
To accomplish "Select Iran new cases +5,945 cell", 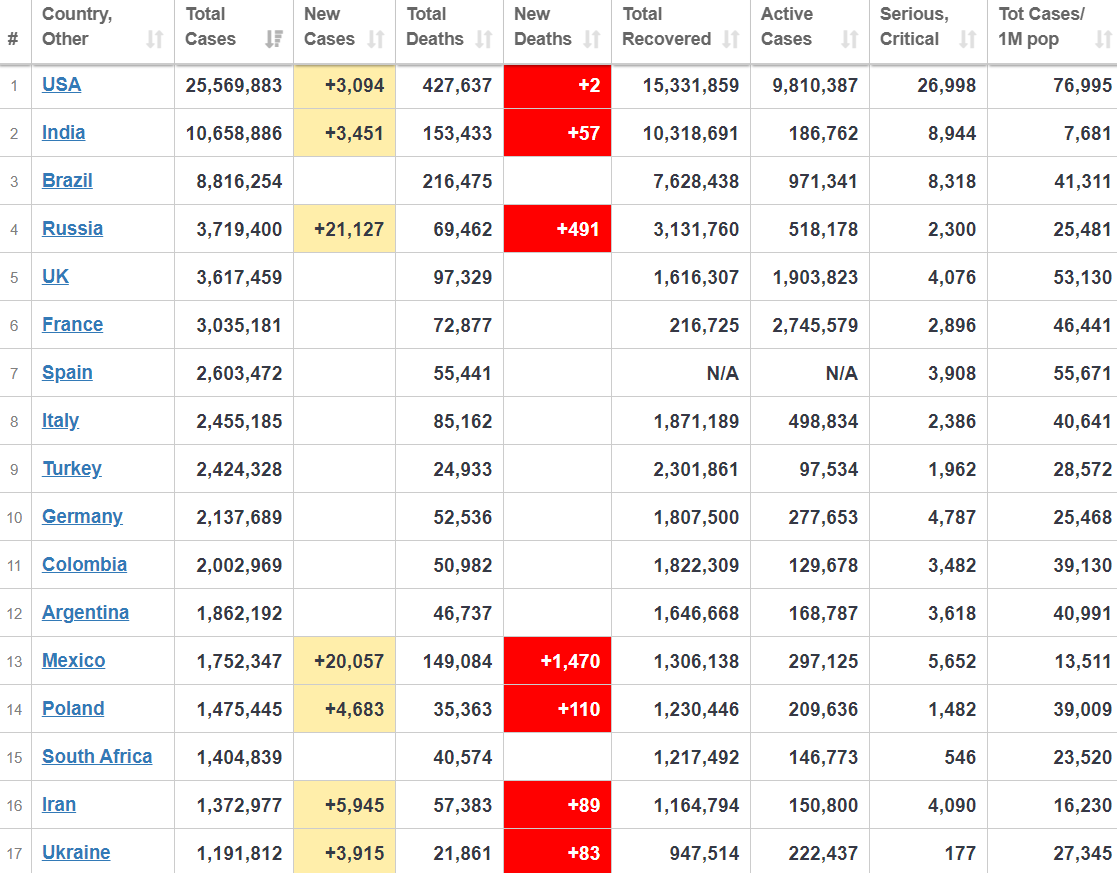I will point(345,805).
